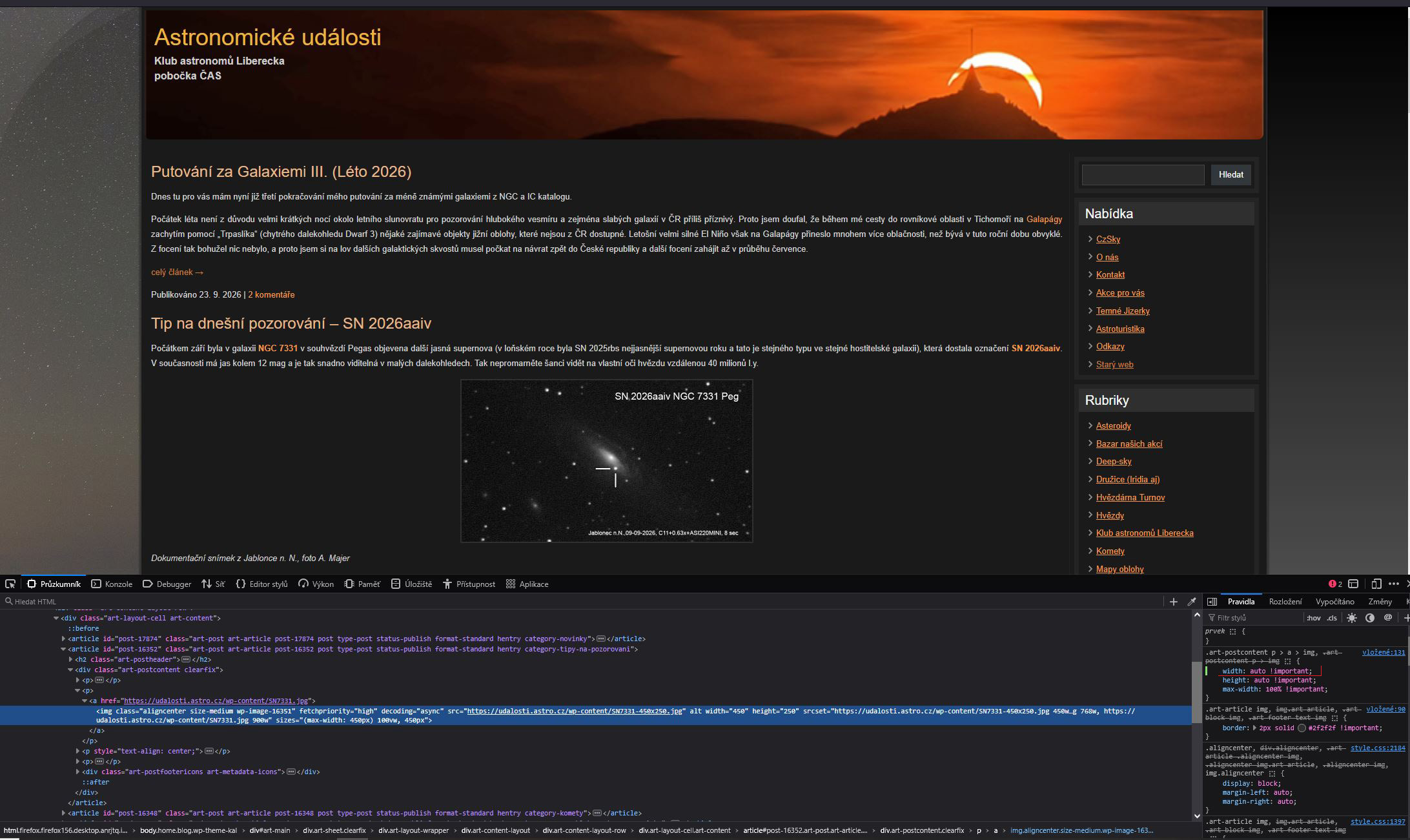This screenshot has width=1410, height=840.
Task: Open the DevTools three-dots options menu
Action: point(1393,584)
